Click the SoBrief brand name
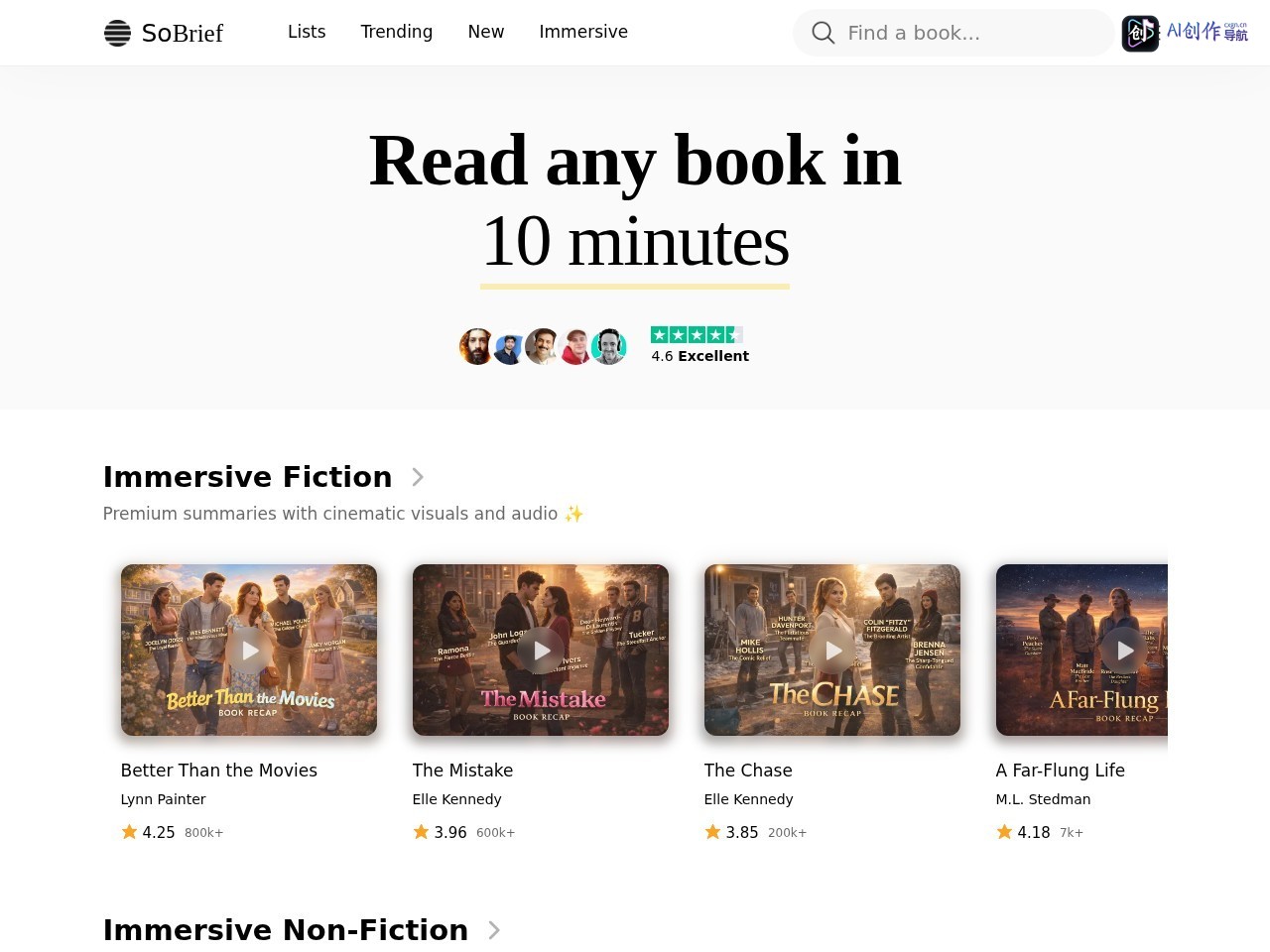Screen dimensions: 1270x952 183,34
